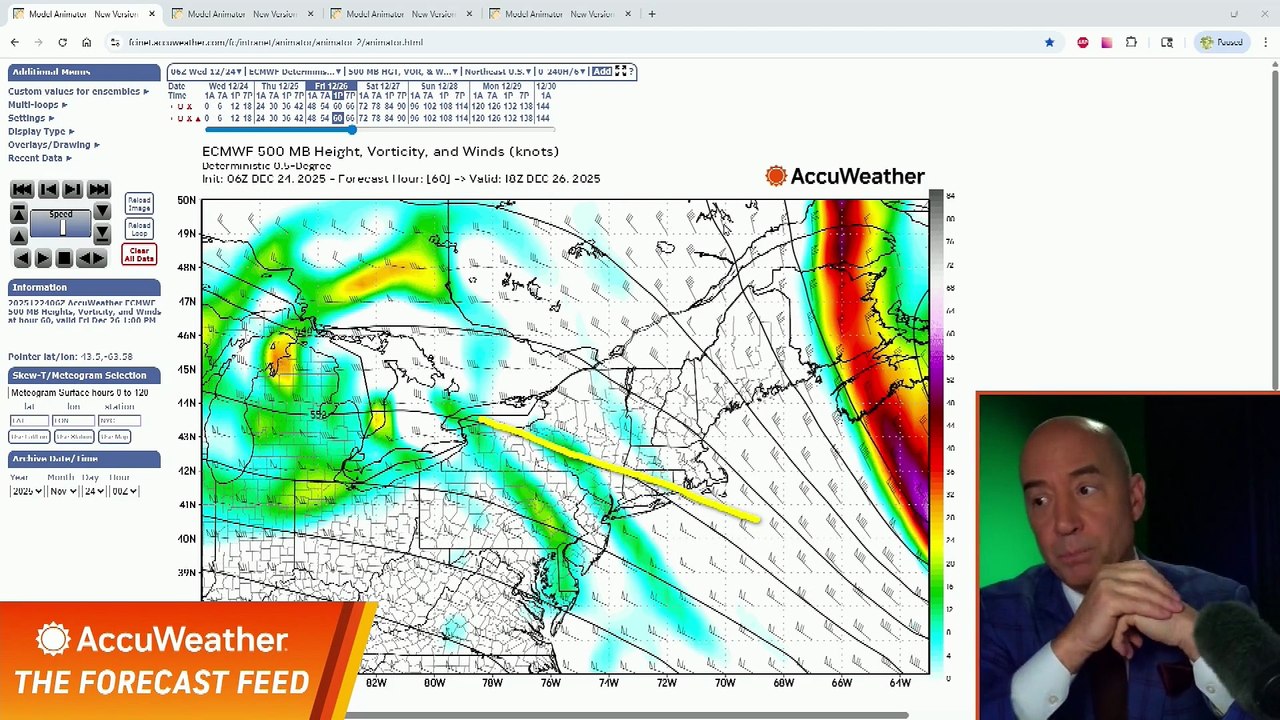Click the Fri 12/26 date header

[331, 86]
